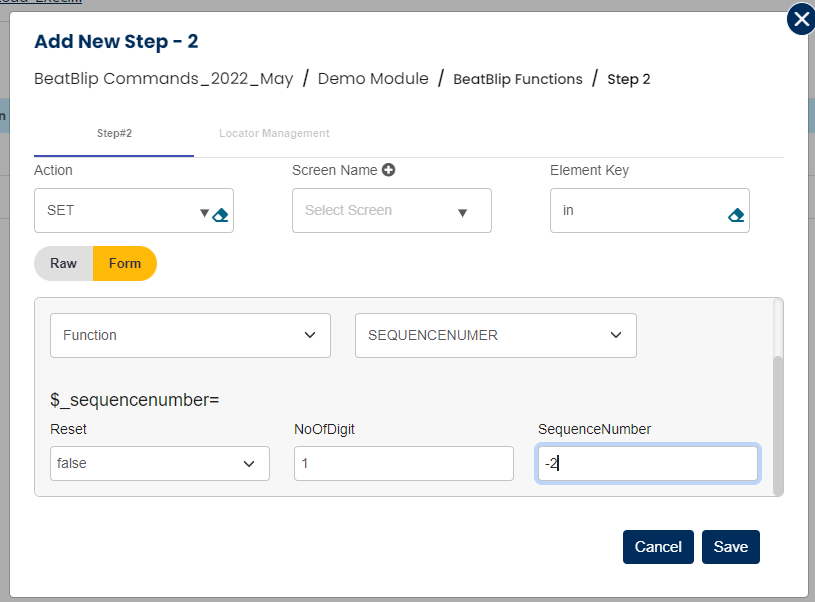
Task: Clear the Element Key with eraser icon
Action: (x=736, y=214)
